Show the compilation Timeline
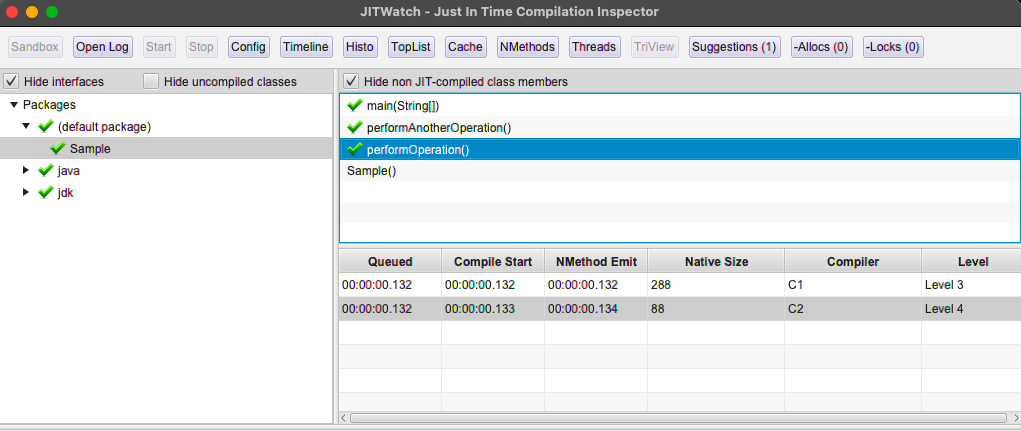The height and width of the screenshot is (431, 1021). click(305, 47)
